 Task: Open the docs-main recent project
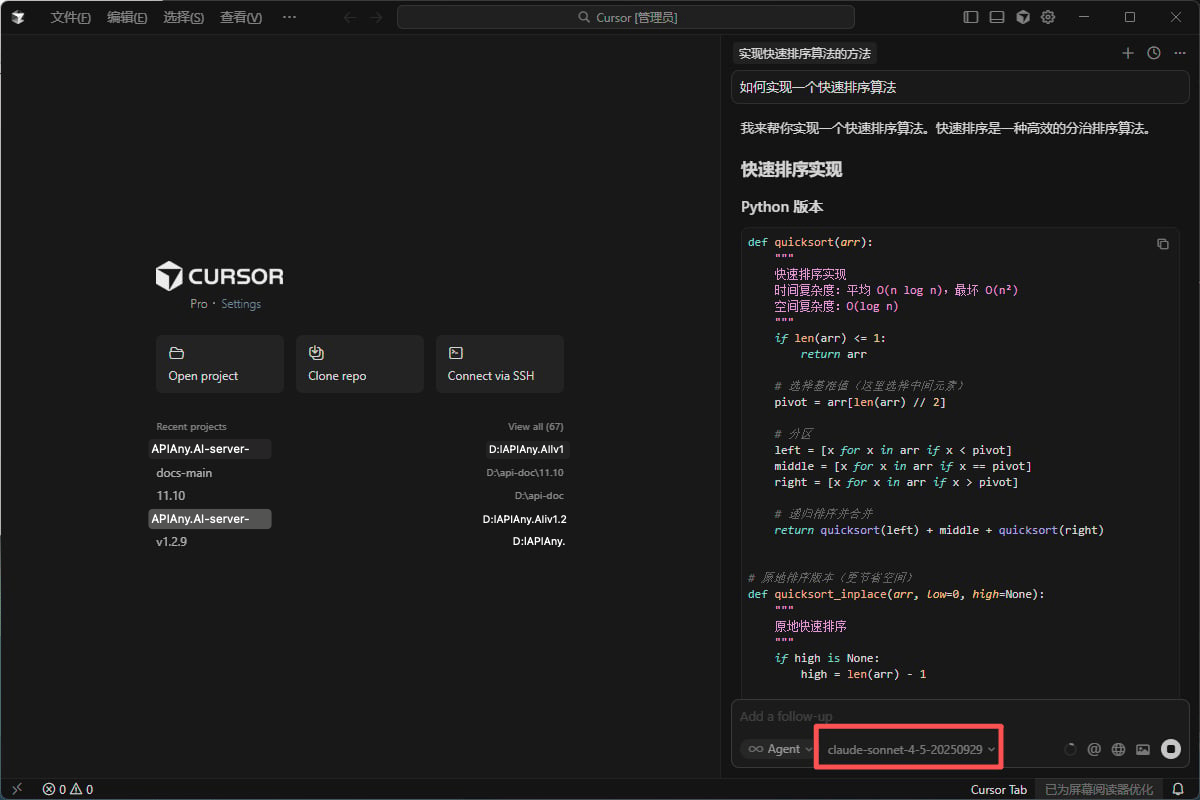[x=184, y=473]
